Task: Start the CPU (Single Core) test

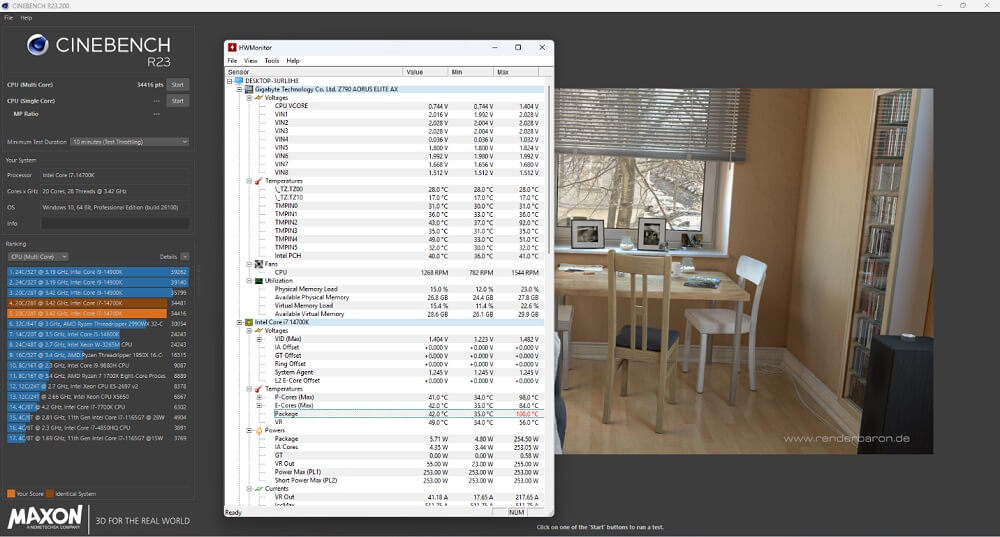Action: point(177,101)
